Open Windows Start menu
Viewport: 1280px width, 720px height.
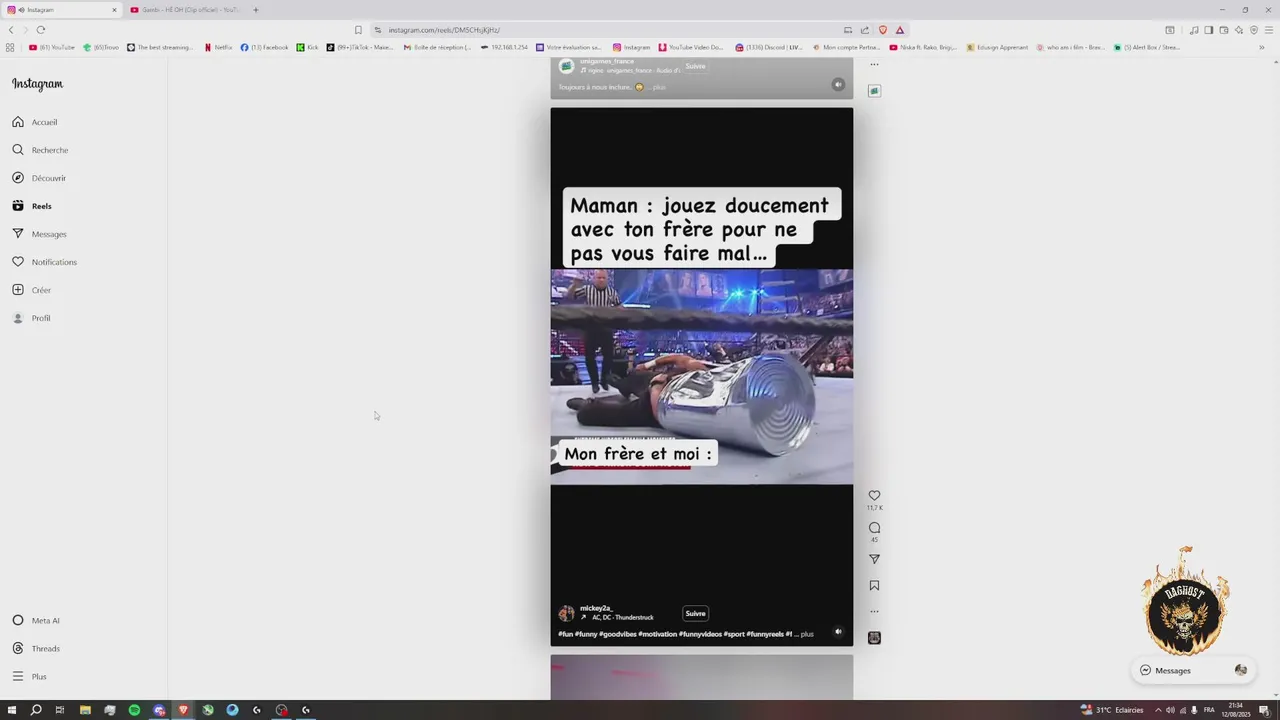coord(12,710)
